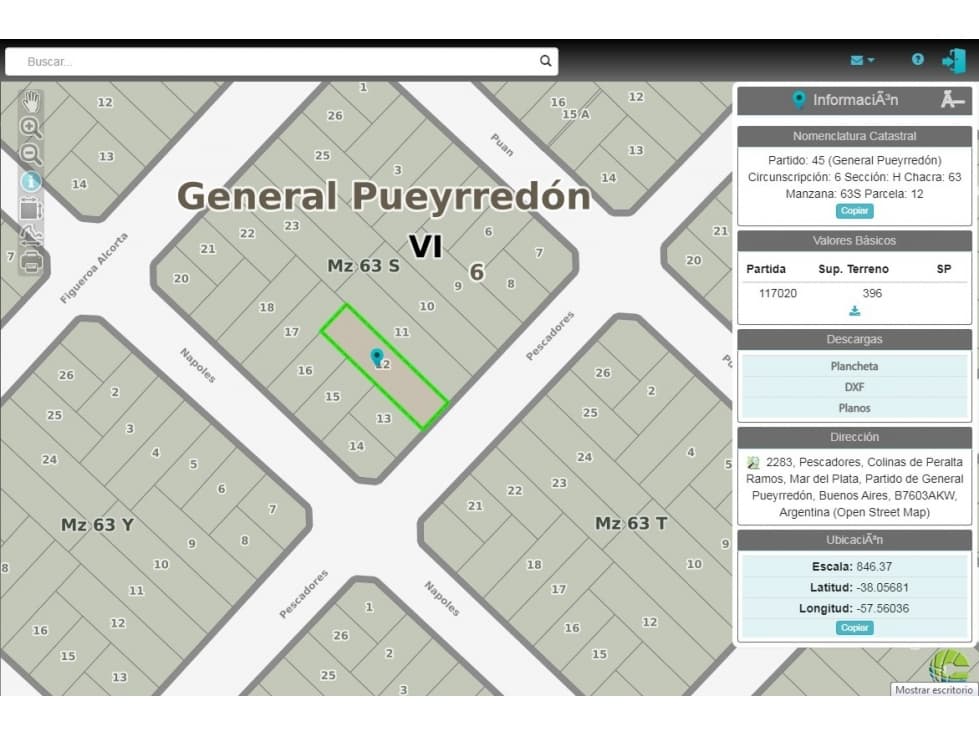Click the logout door icon
This screenshot has width=979, height=734.
click(953, 61)
